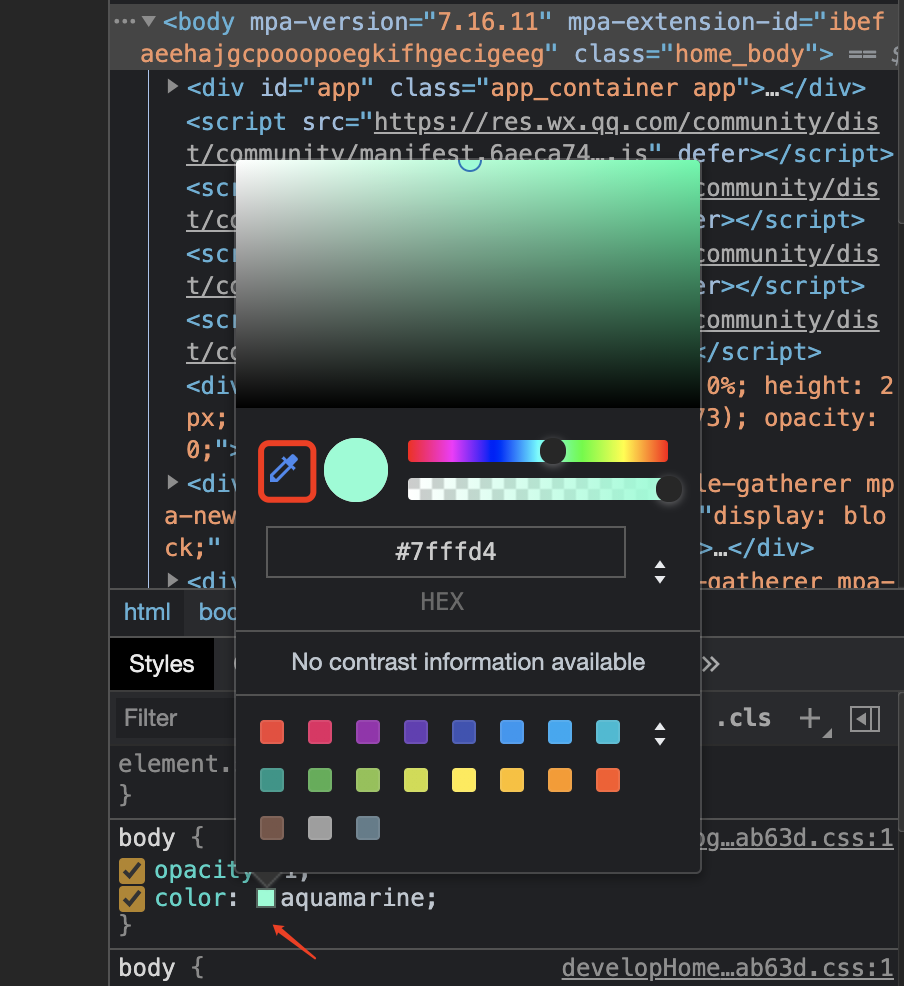
Task: Switch palette with swatch stepper arrows
Action: point(659,733)
